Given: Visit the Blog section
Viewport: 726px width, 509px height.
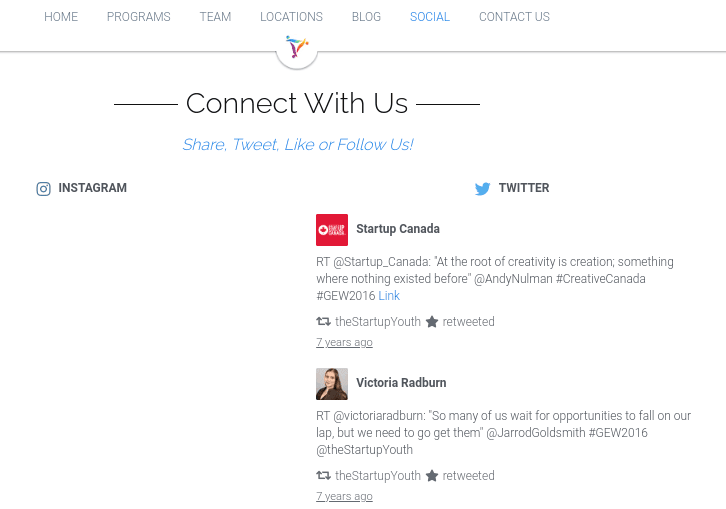Looking at the screenshot, I should [366, 17].
